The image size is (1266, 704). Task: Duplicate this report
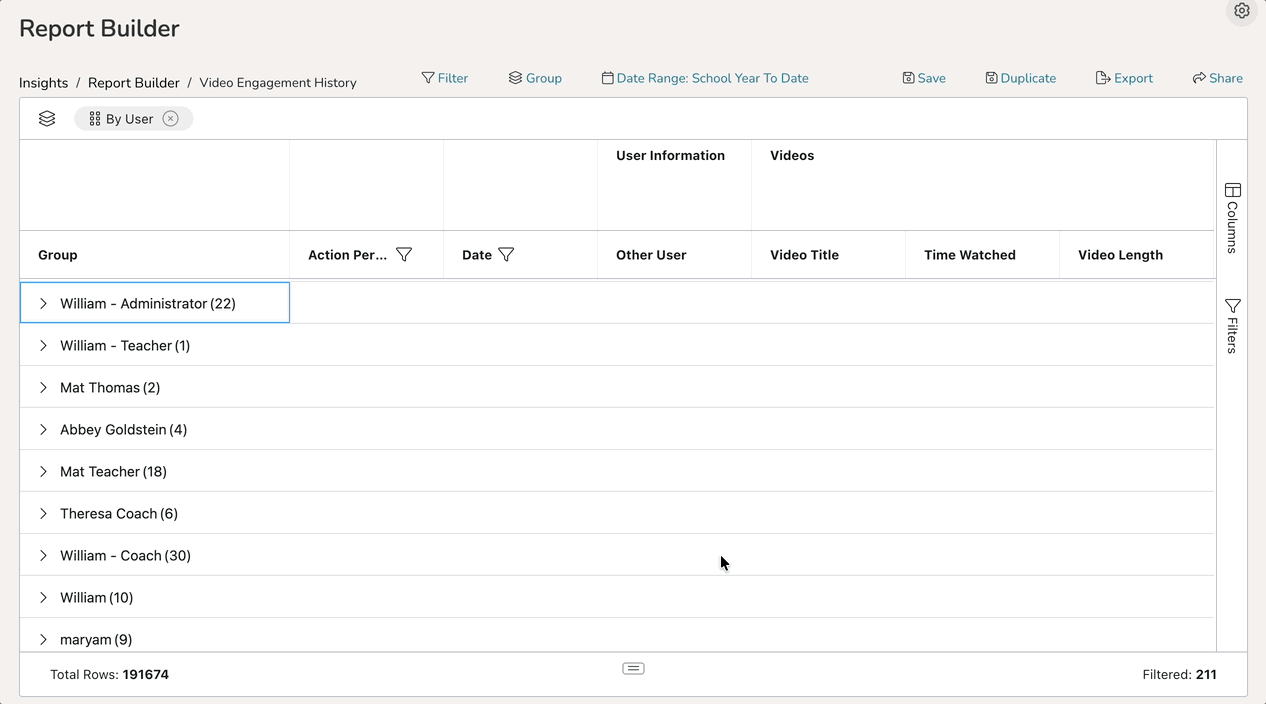pyautogui.click(x=1020, y=78)
